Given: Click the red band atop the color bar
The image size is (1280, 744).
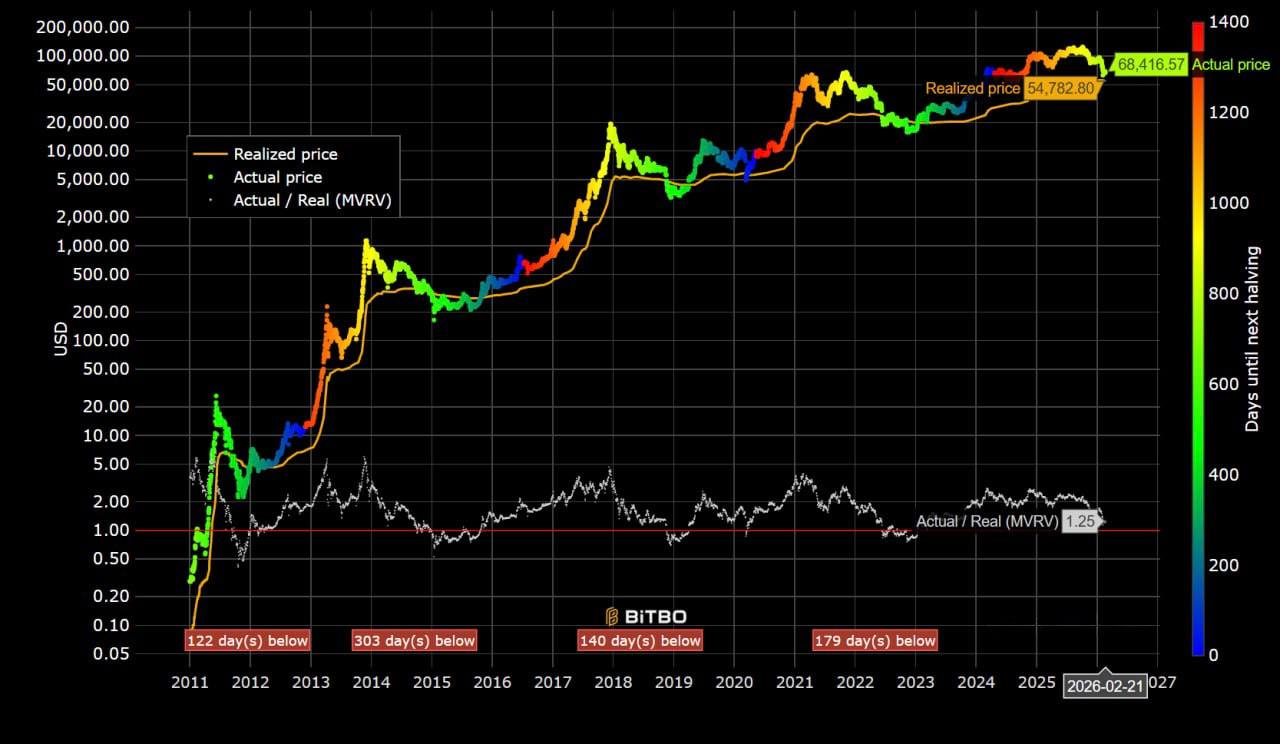Looking at the screenshot, I should point(1197,36).
